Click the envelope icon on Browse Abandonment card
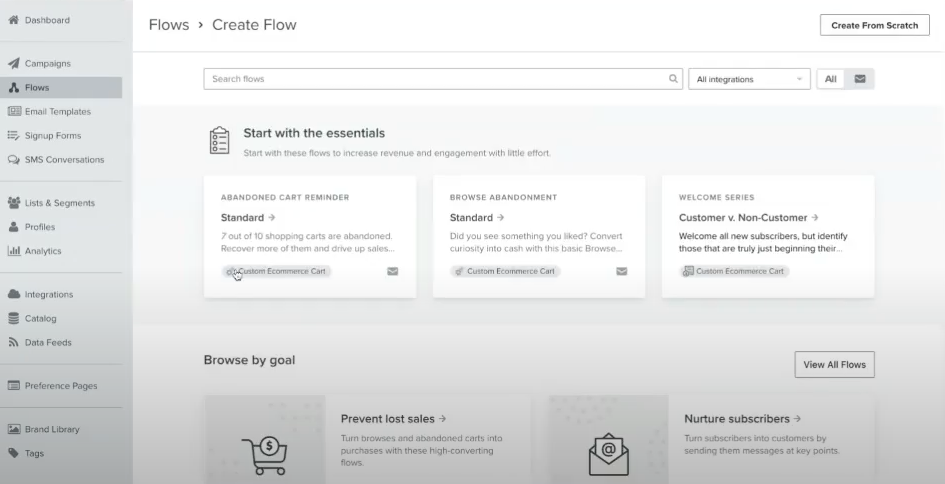Image resolution: width=945 pixels, height=484 pixels. pos(622,271)
